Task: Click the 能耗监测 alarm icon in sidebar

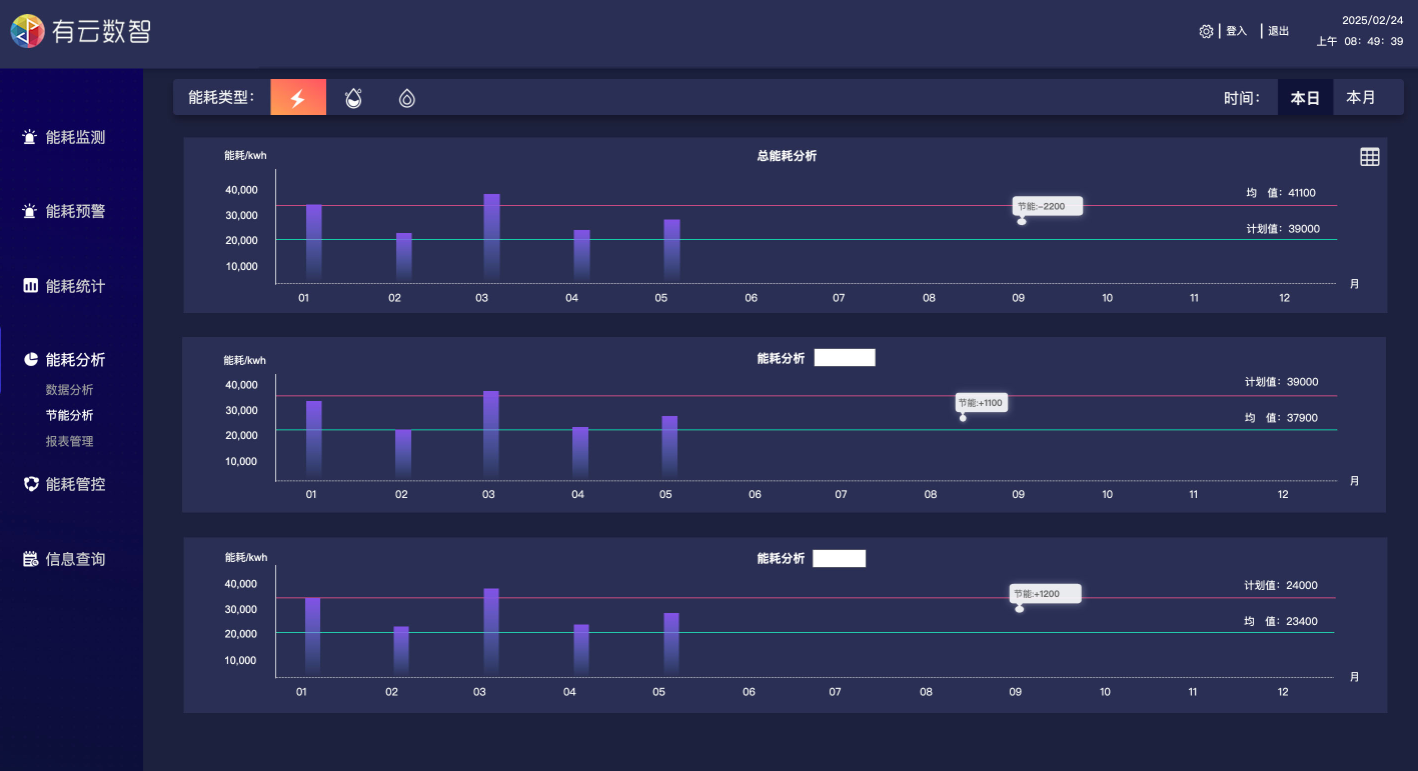Action: click(30, 137)
